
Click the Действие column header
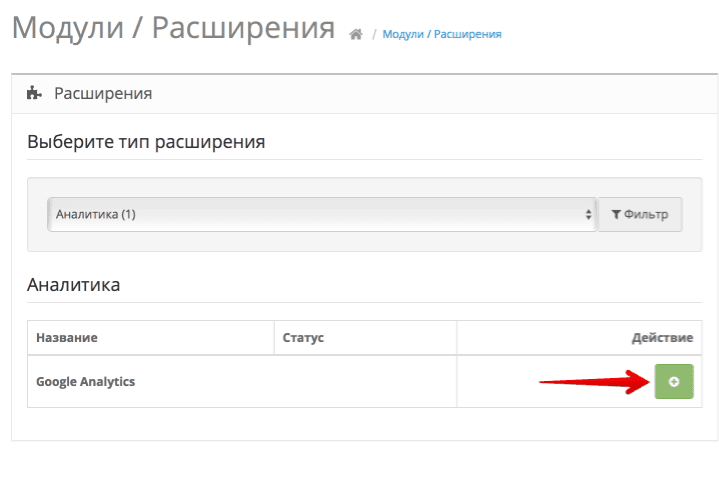[661, 338]
